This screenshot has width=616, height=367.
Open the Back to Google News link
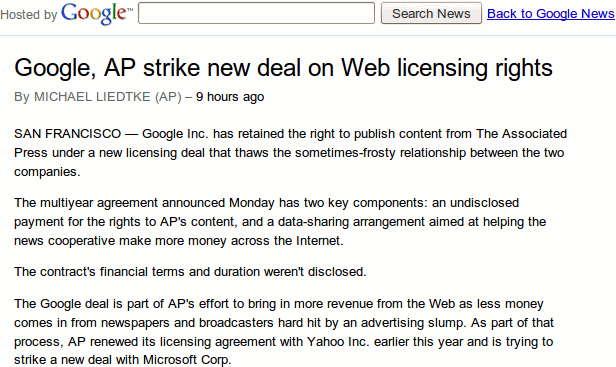550,14
